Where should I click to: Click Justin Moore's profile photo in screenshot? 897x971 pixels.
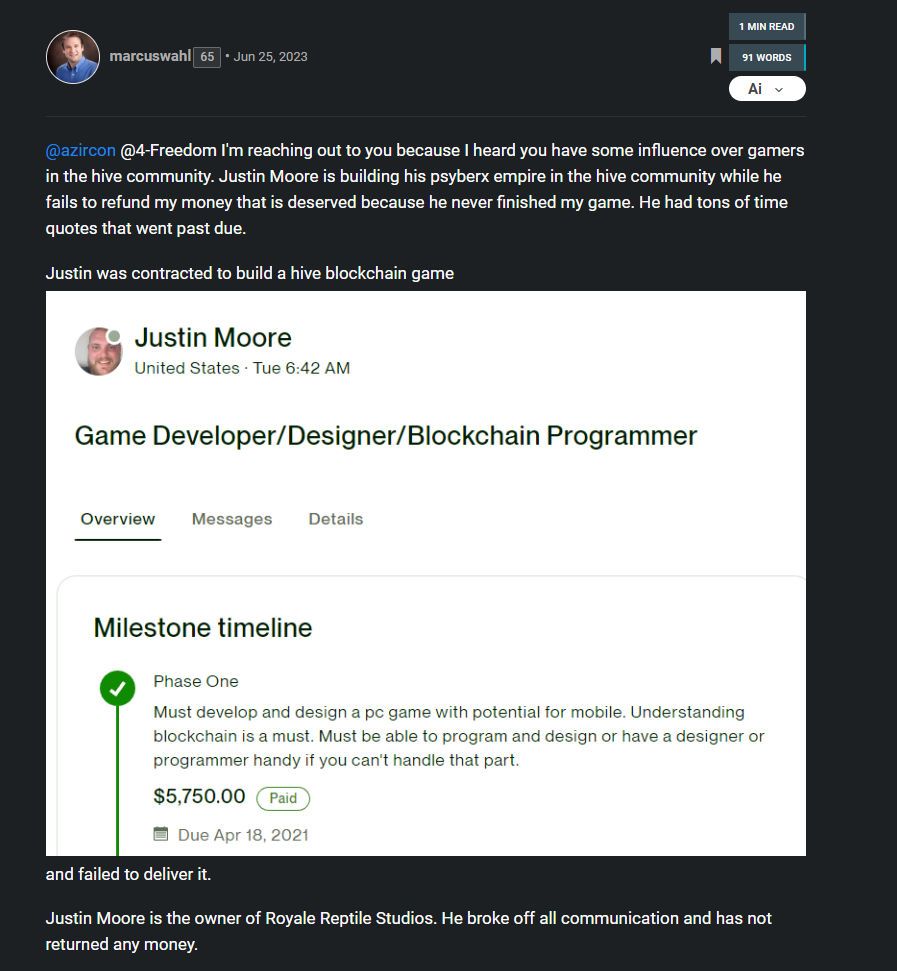99,352
